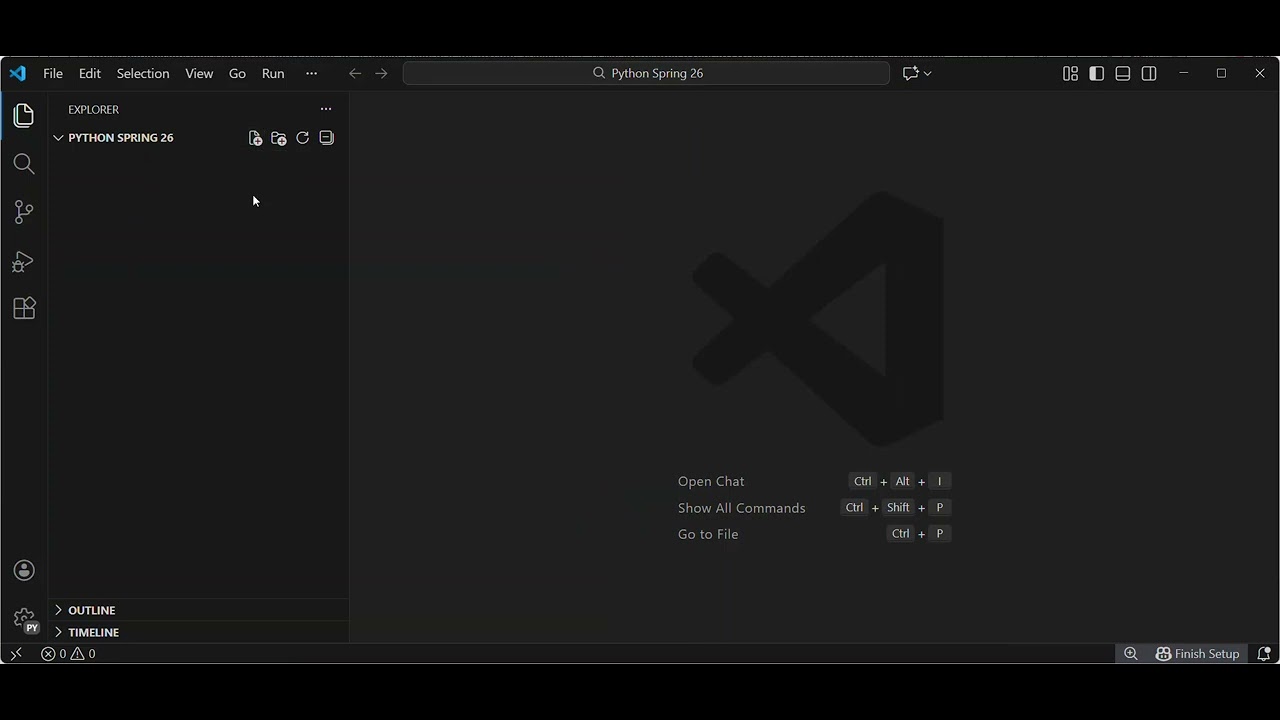
Task: Open the Search view in activity bar
Action: click(x=24, y=164)
